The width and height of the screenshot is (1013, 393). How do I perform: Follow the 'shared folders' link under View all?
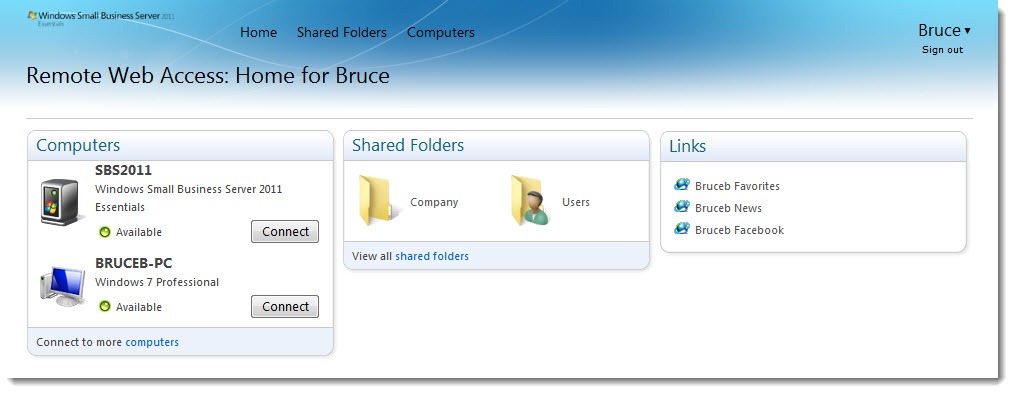coord(432,256)
